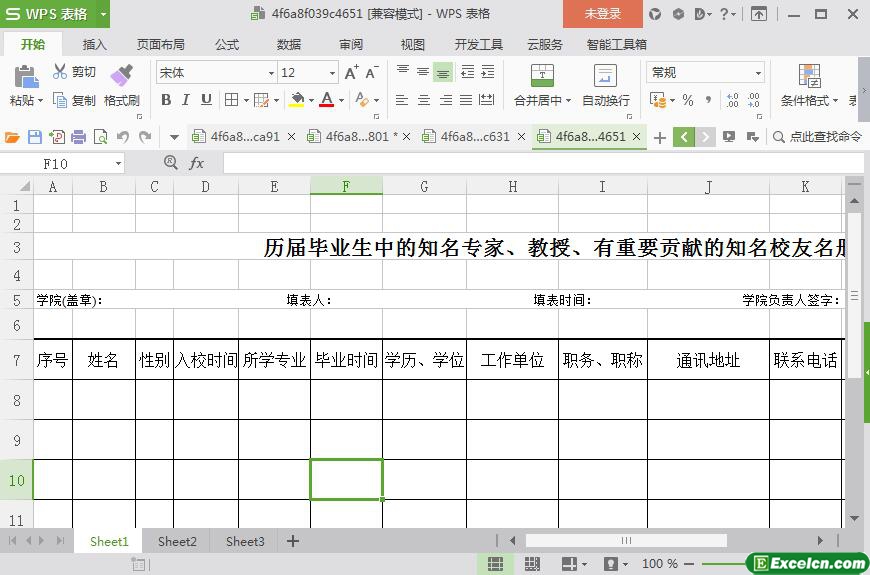Click the currency format icon

click(x=658, y=100)
